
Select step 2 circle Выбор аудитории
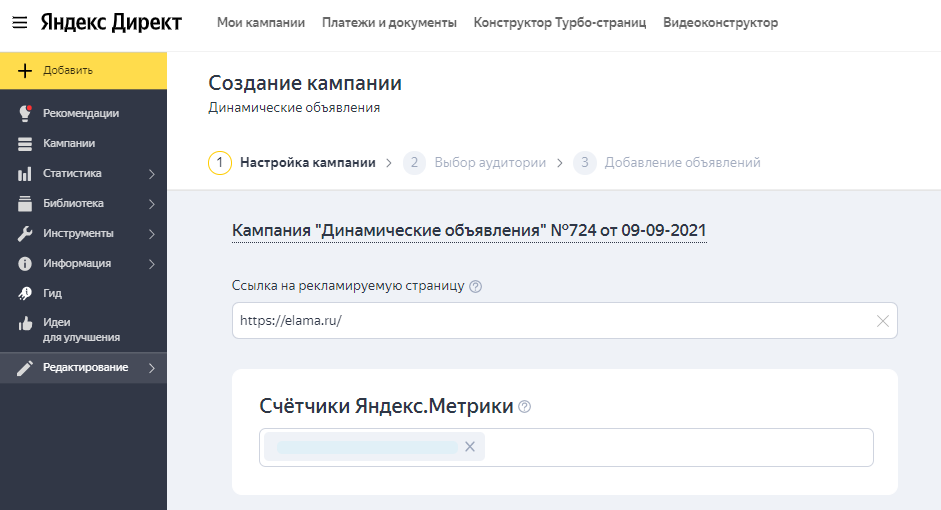coord(414,163)
